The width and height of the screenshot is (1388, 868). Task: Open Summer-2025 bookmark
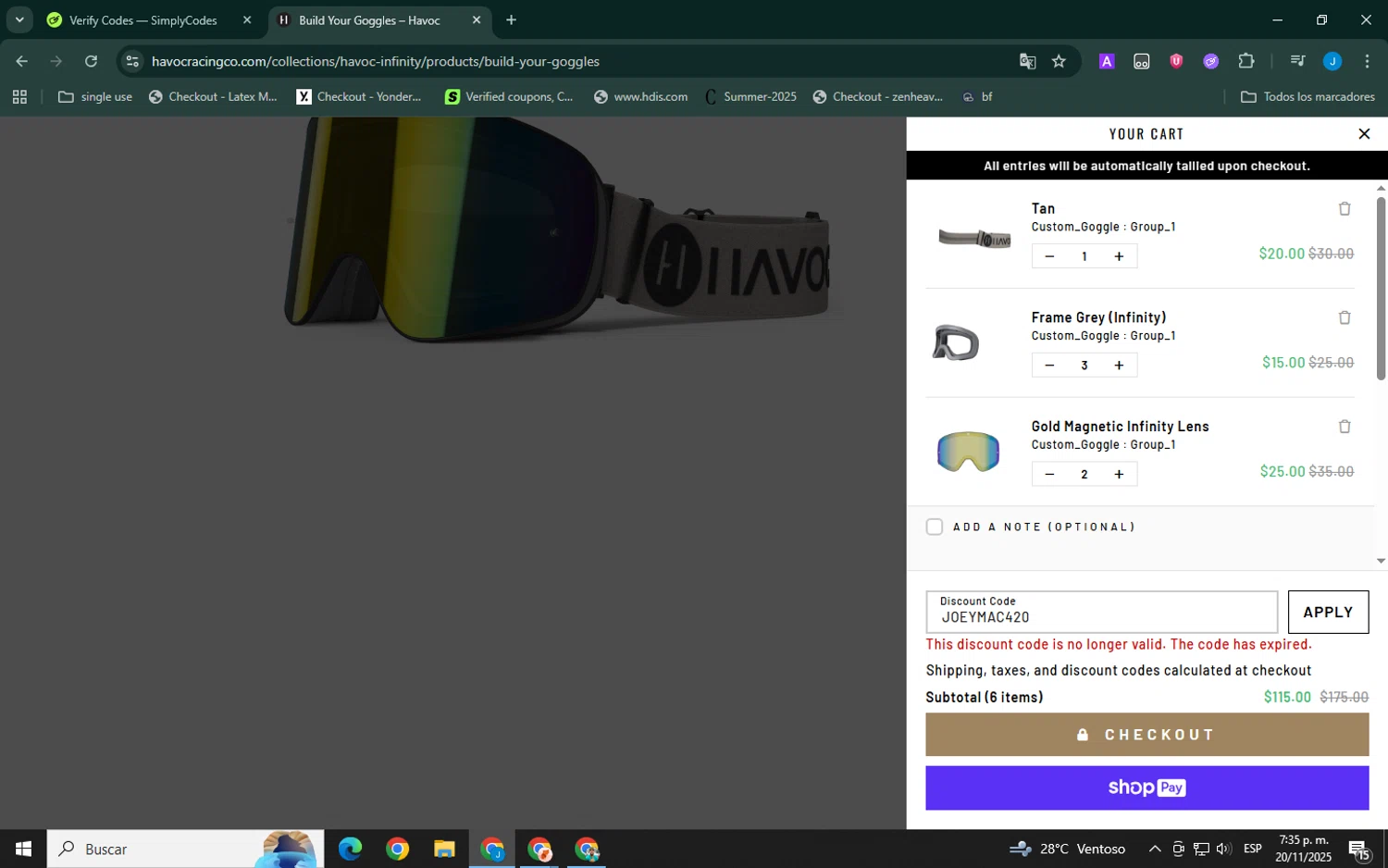(750, 96)
